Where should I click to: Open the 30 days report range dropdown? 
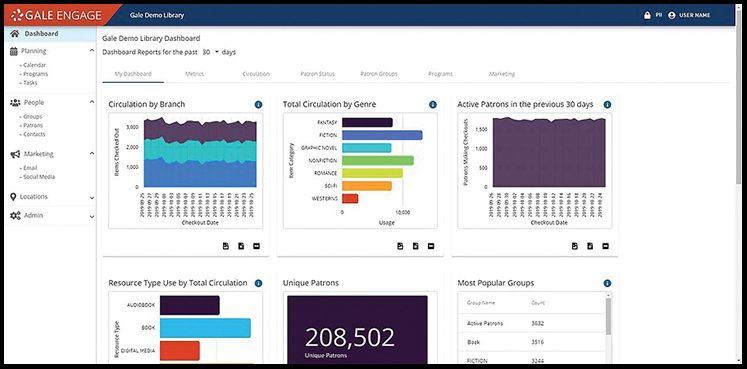(x=211, y=52)
